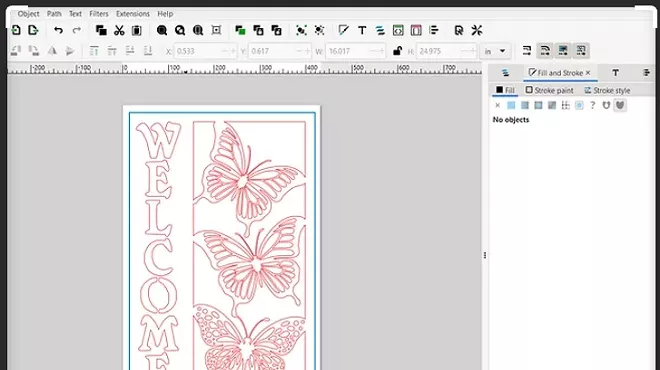
Task: Select even-odd fill rule icon
Action: [x=606, y=105]
